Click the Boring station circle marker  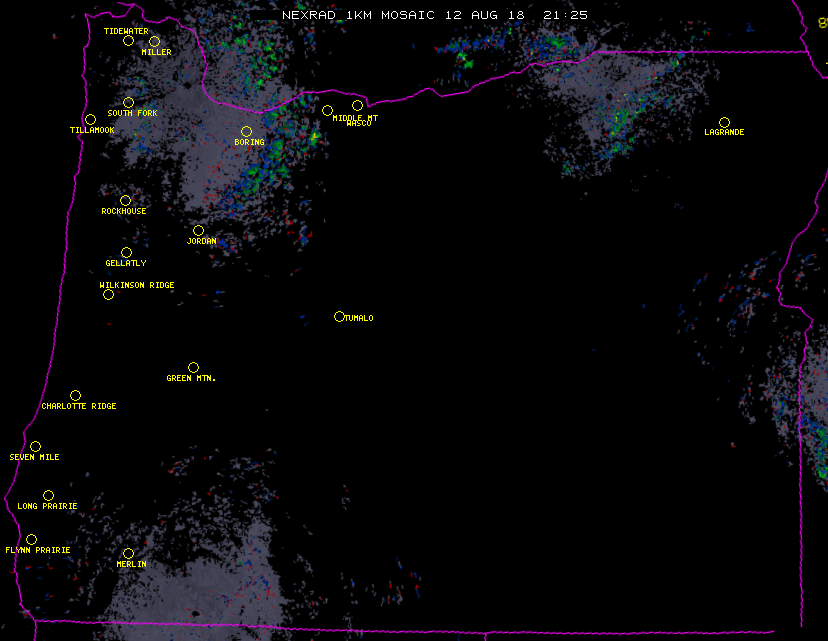coord(246,132)
